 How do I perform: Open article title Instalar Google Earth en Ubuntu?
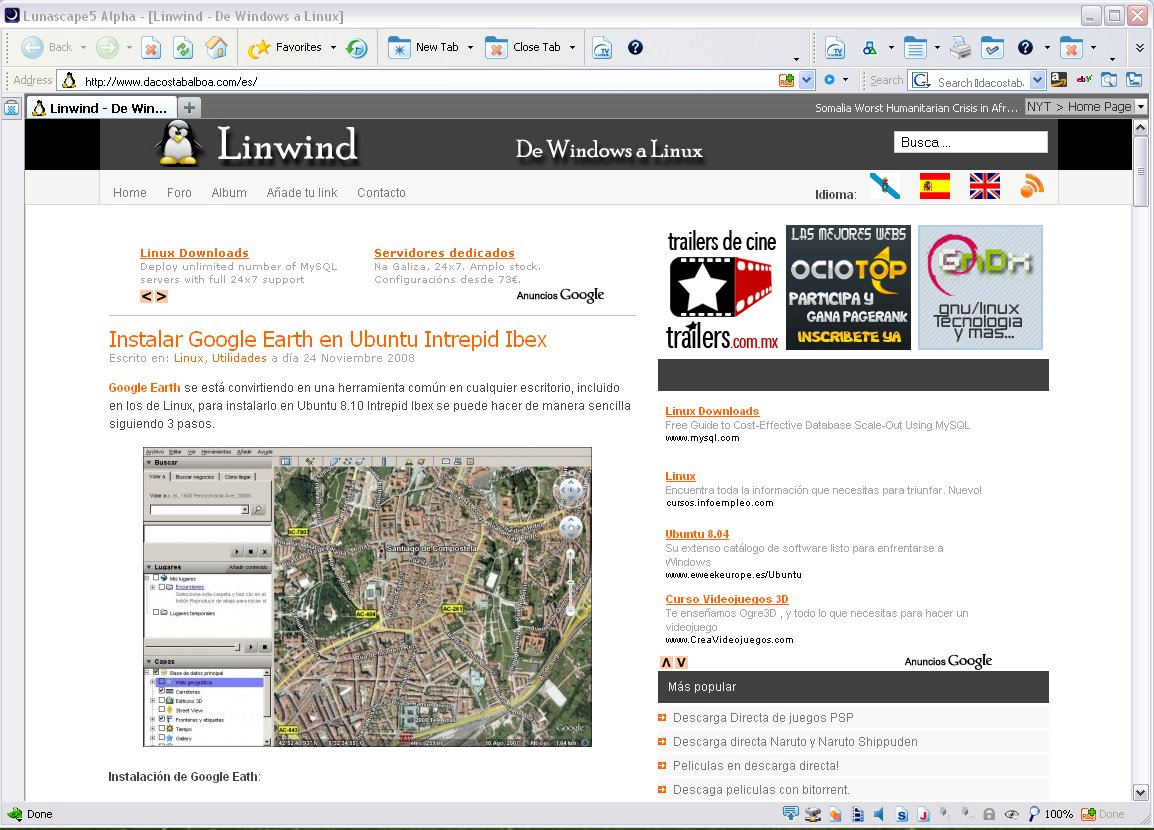point(328,339)
